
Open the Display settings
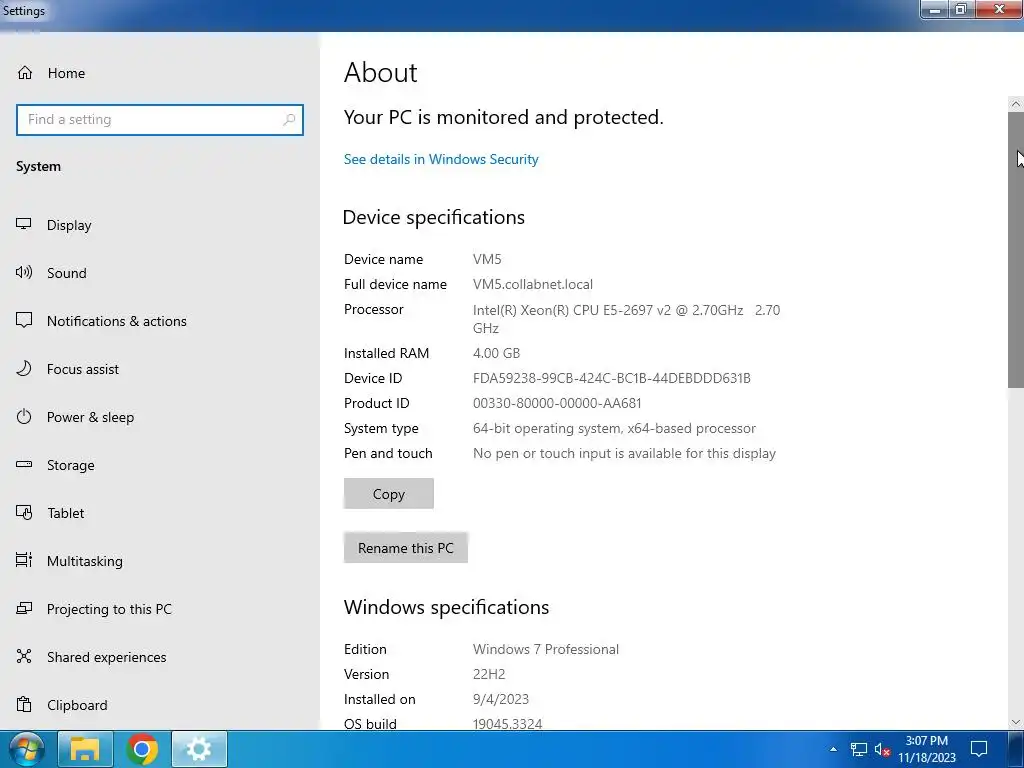tap(54, 225)
